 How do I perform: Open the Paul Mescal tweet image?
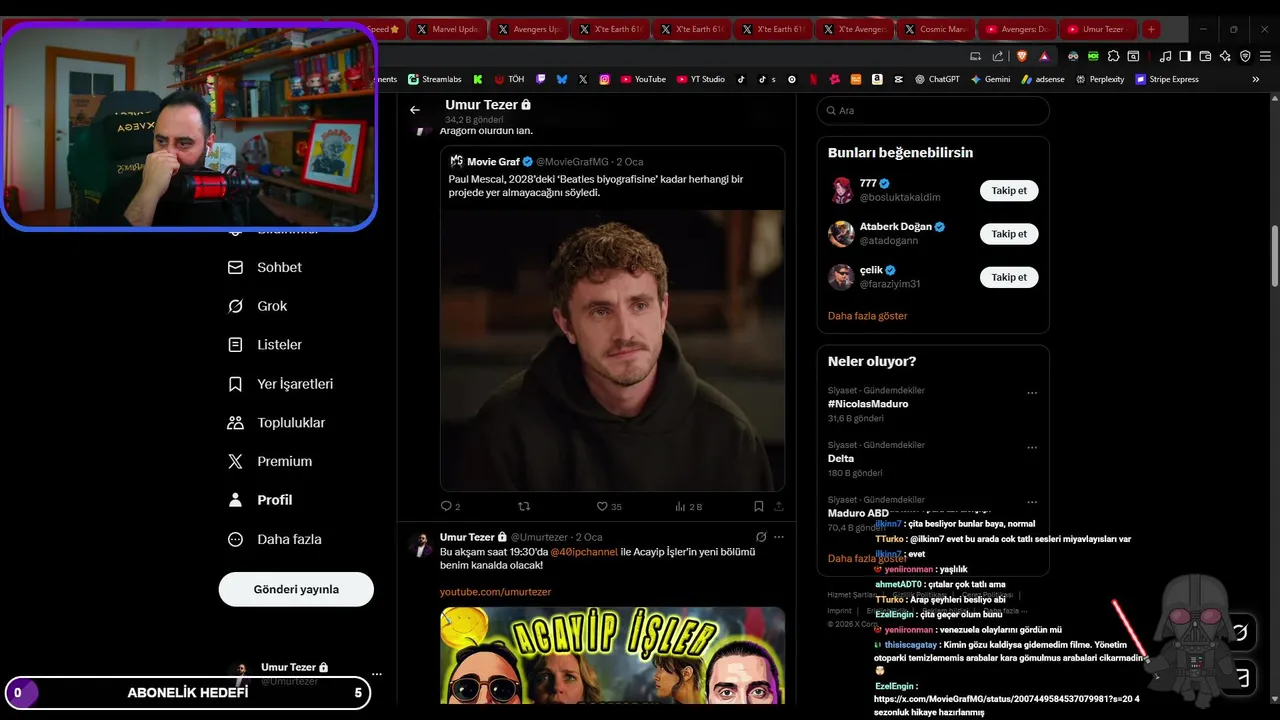click(x=612, y=350)
